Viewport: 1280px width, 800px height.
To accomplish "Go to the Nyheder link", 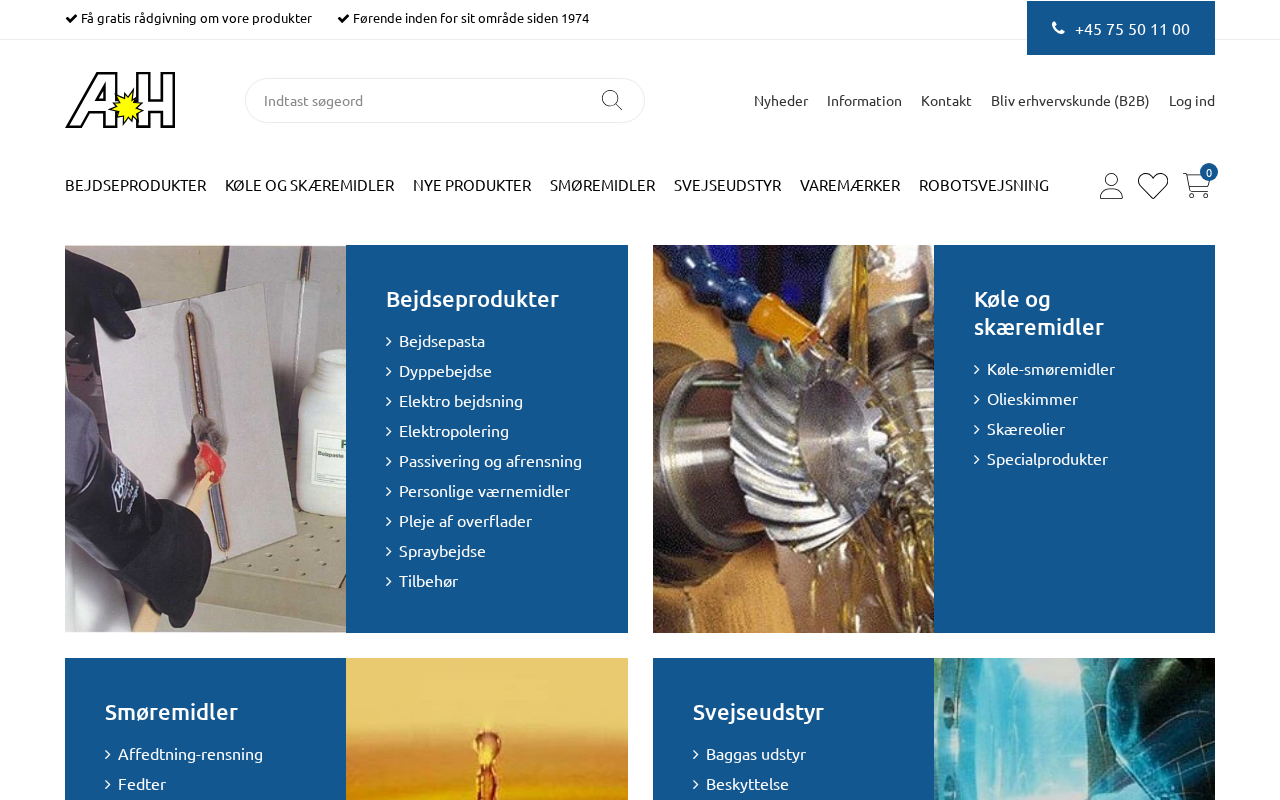I will coord(781,100).
